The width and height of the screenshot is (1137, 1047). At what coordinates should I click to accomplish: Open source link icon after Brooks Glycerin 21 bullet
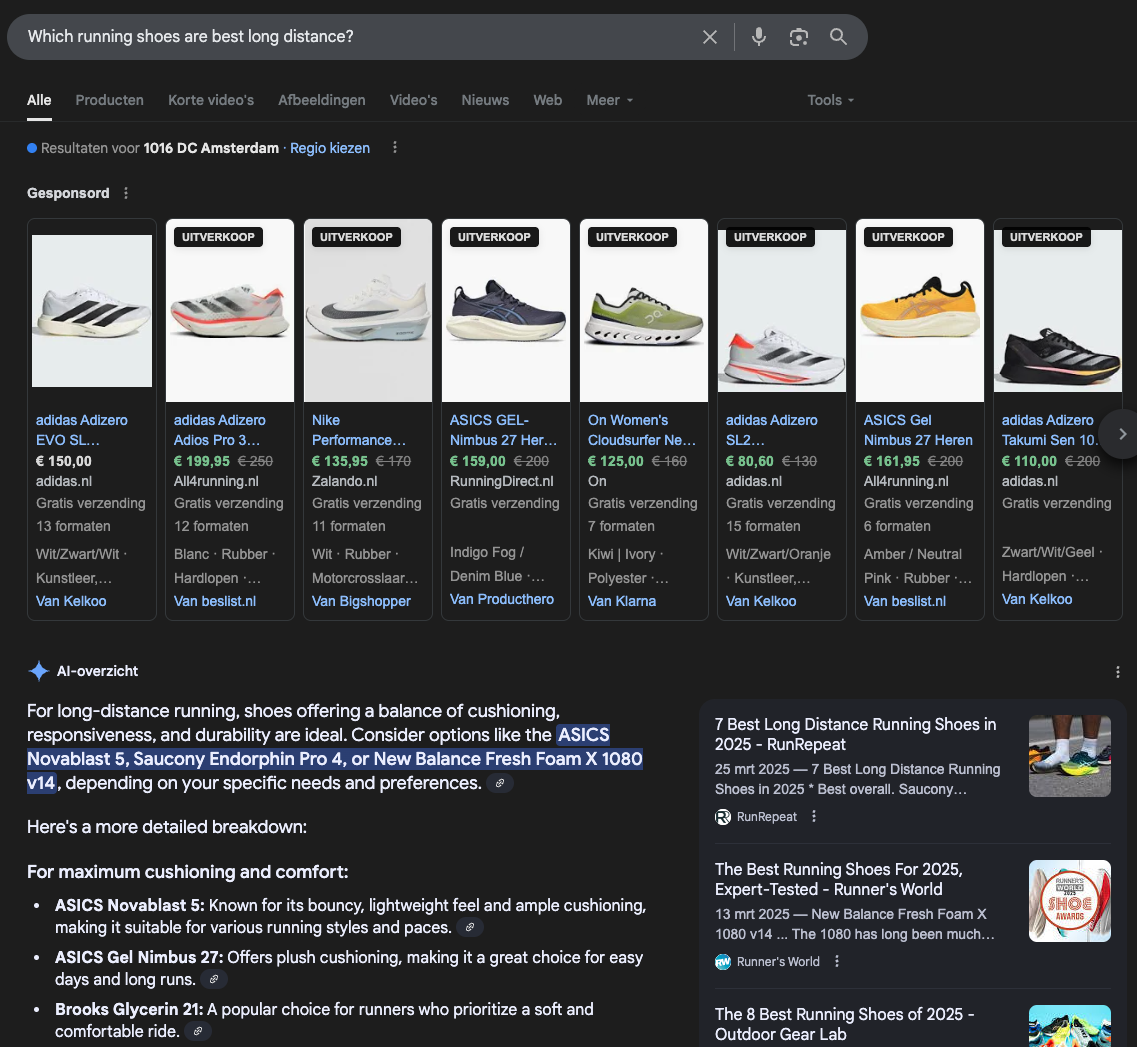197,1031
